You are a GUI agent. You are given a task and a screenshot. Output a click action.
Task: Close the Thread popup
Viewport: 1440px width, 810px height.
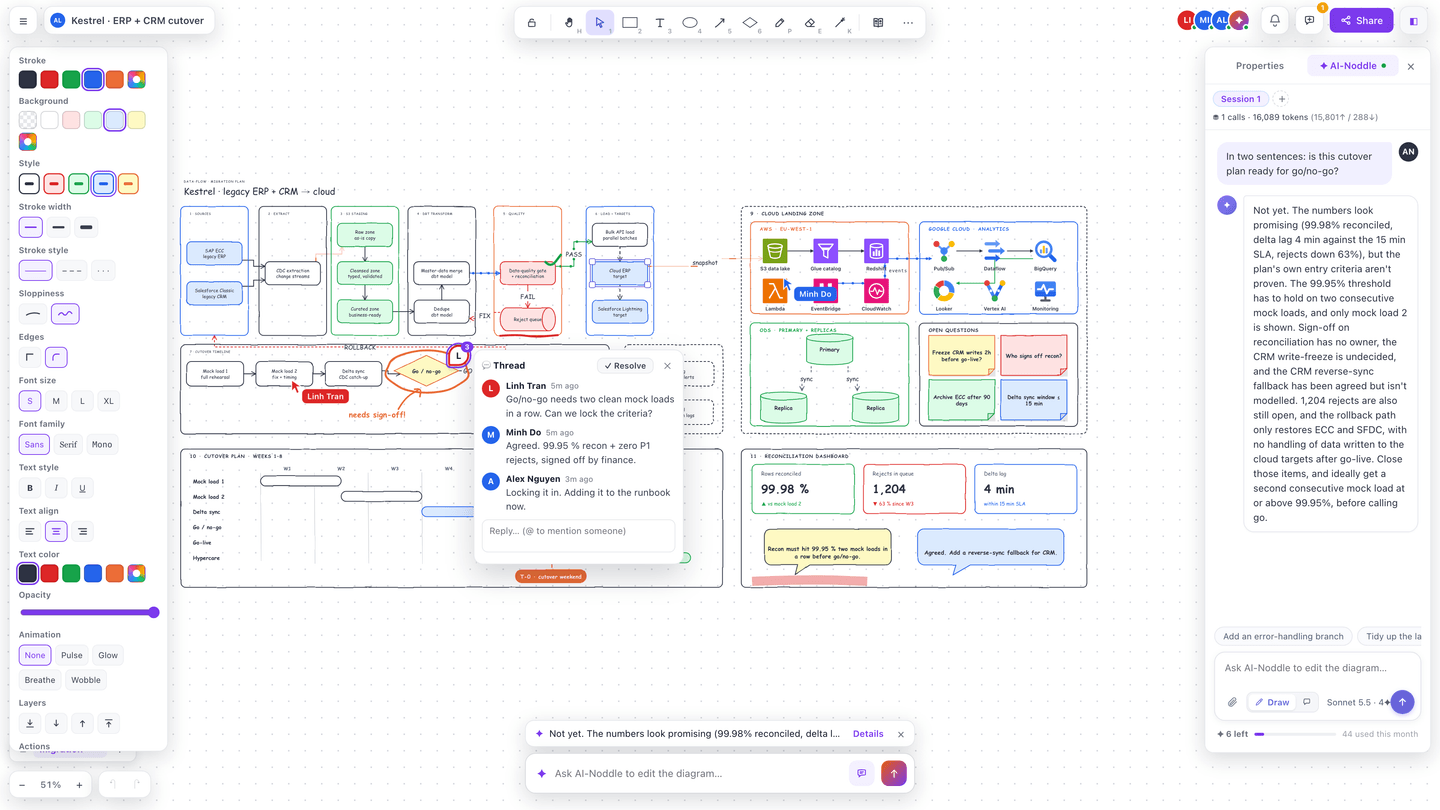(x=668, y=366)
